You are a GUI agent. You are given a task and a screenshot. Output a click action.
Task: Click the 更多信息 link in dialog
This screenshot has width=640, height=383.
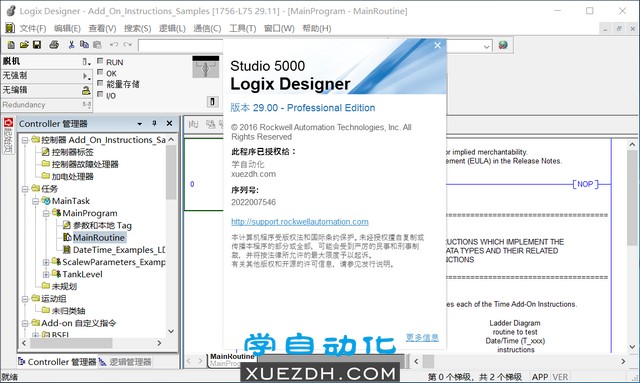422,337
